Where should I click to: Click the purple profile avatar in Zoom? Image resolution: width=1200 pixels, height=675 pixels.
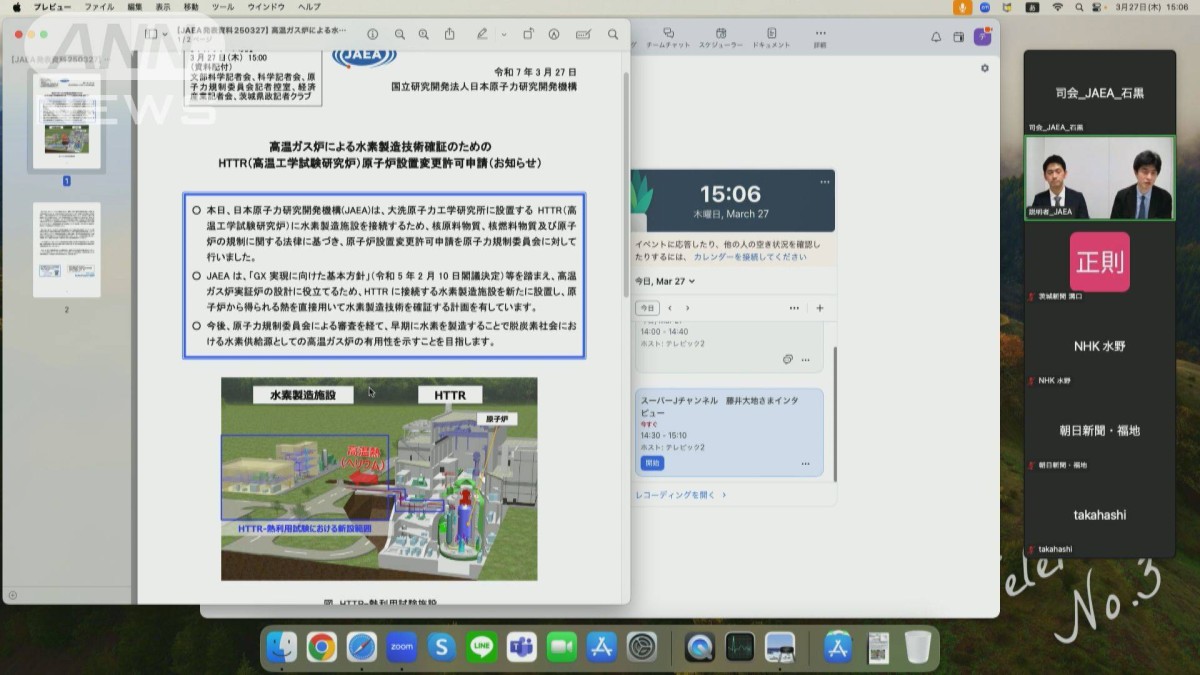(983, 37)
